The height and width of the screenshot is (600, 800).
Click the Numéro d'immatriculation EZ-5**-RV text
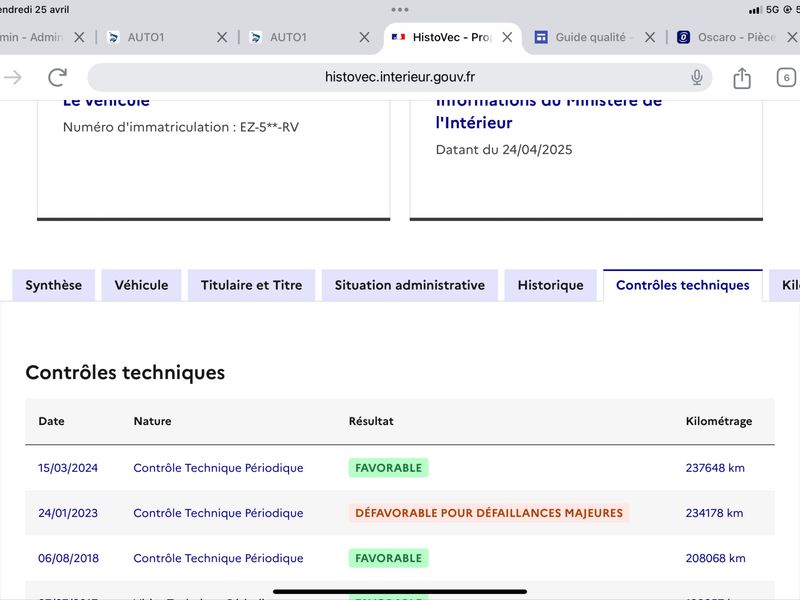tap(181, 127)
